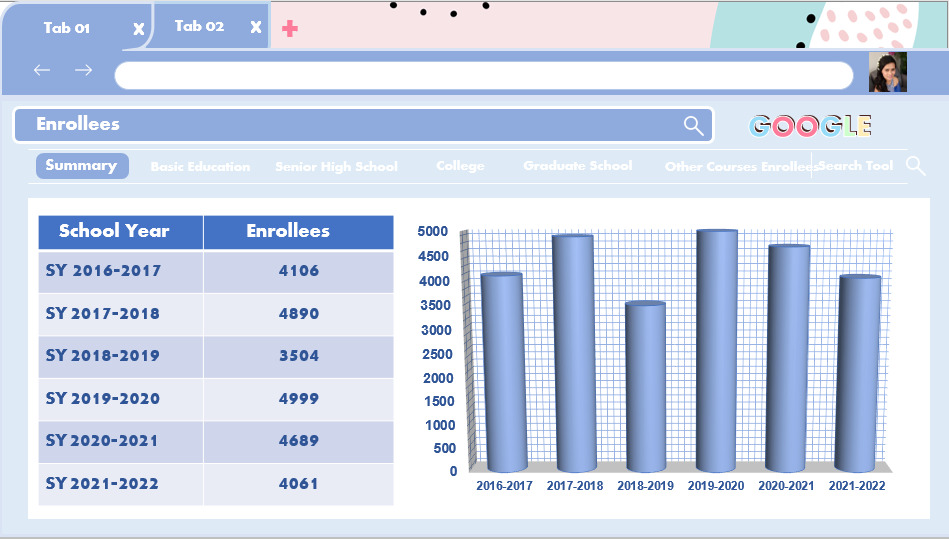Click the 2021-2022 chart axis label

[x=857, y=486]
